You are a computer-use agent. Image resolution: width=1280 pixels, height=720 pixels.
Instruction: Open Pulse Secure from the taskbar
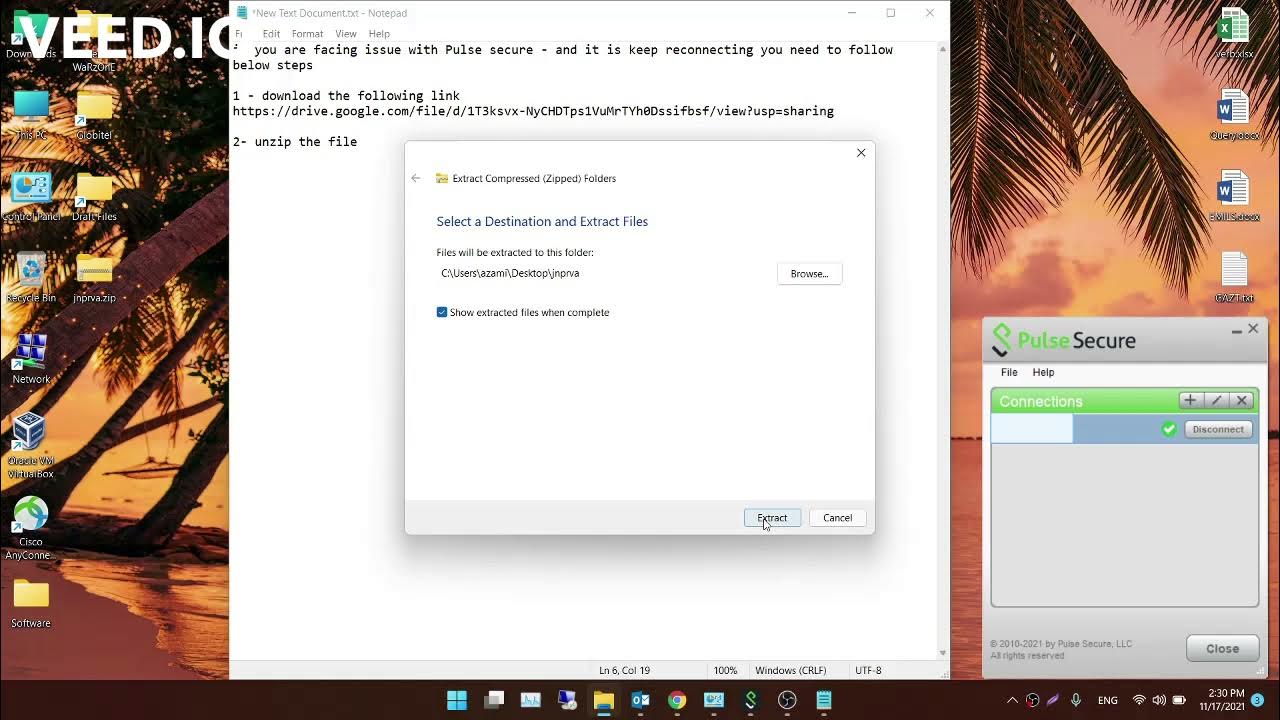click(751, 700)
